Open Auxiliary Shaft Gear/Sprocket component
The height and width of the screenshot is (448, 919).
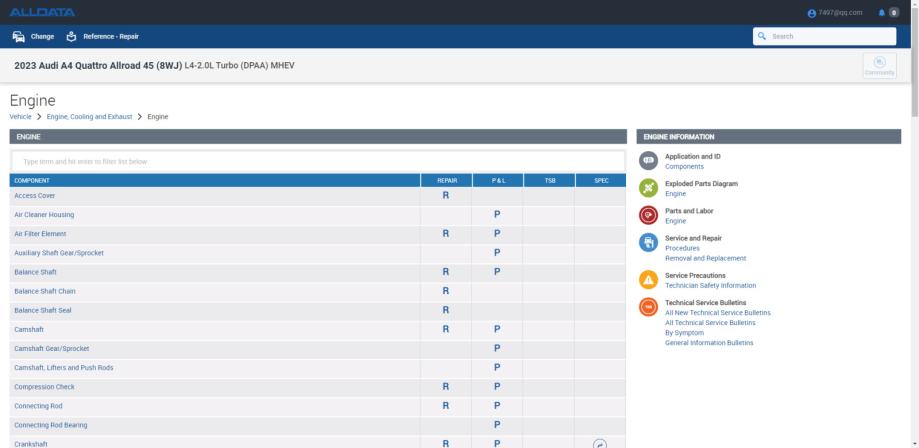tap(59, 253)
